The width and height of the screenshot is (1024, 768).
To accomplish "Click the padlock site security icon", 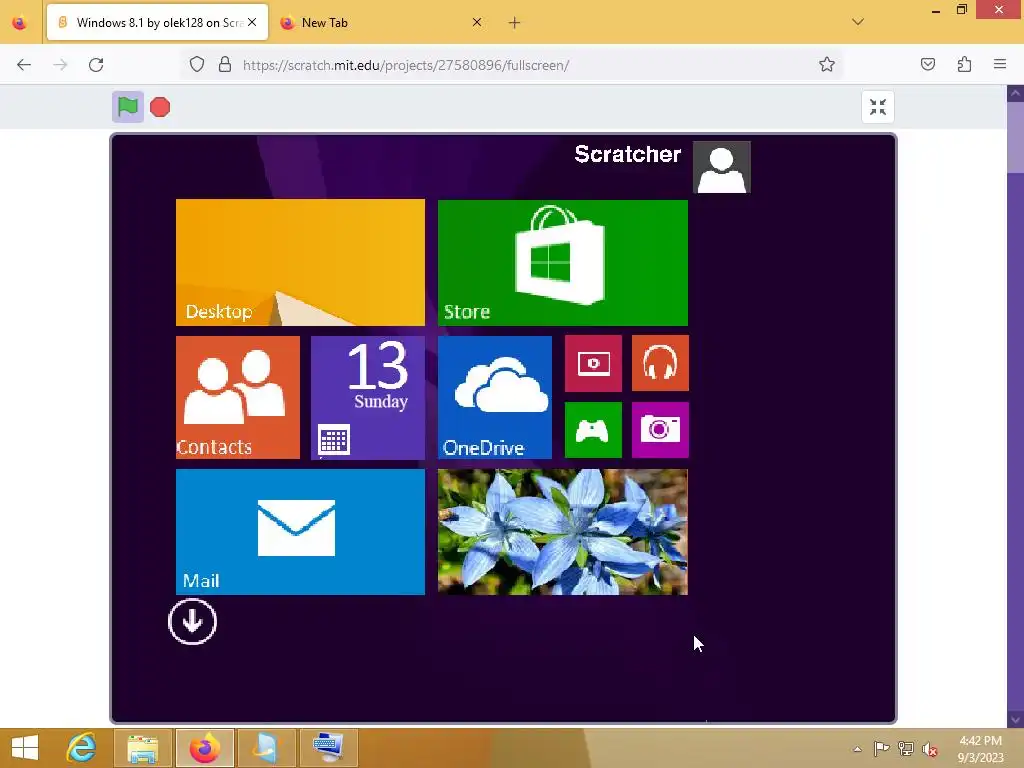I will tap(225, 65).
